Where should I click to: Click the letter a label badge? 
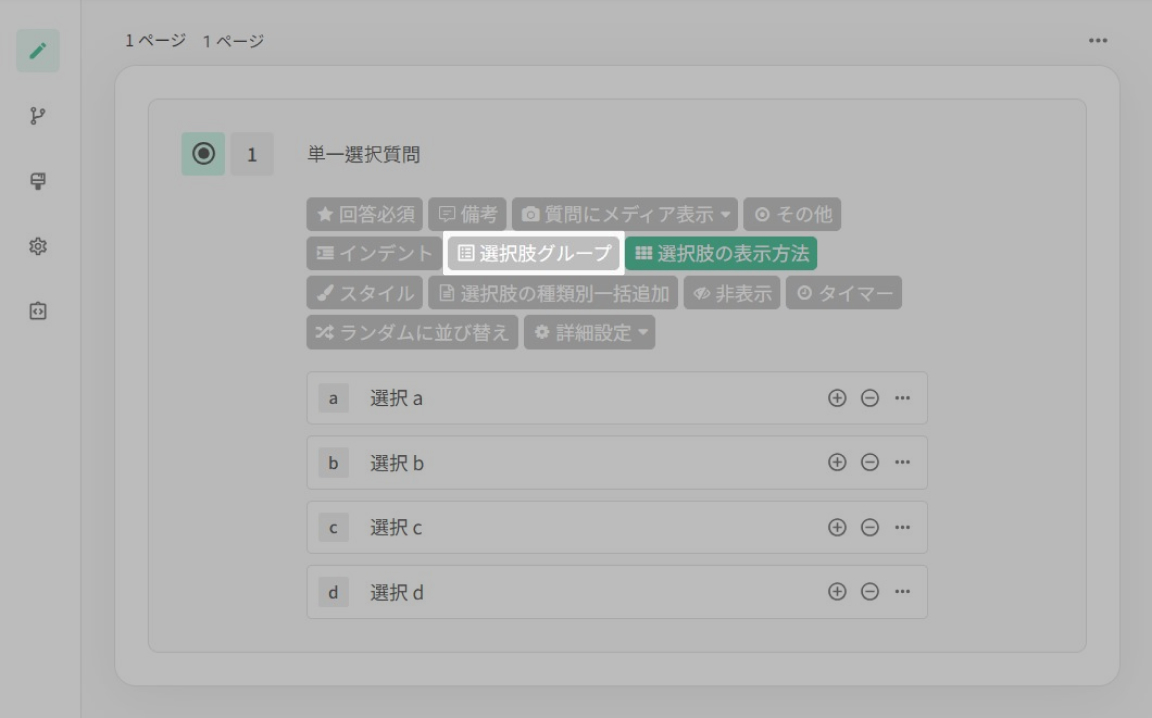[334, 398]
